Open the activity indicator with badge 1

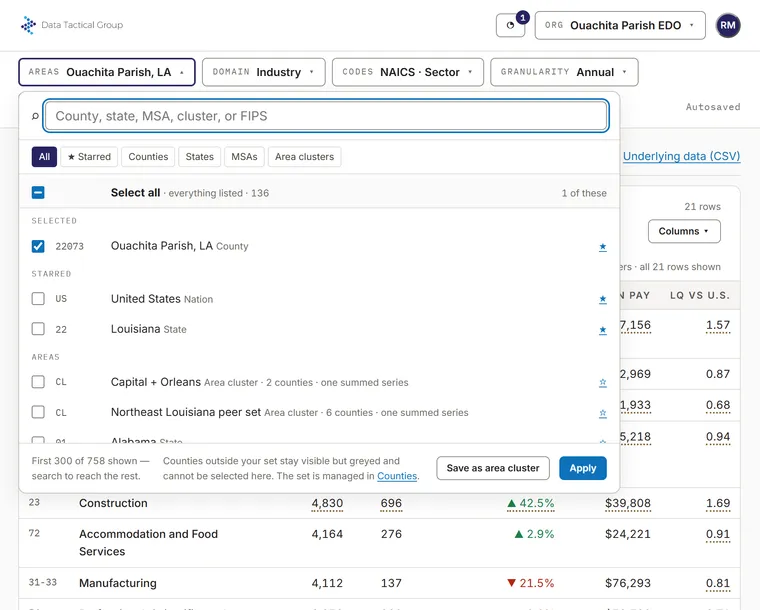pyautogui.click(x=510, y=25)
